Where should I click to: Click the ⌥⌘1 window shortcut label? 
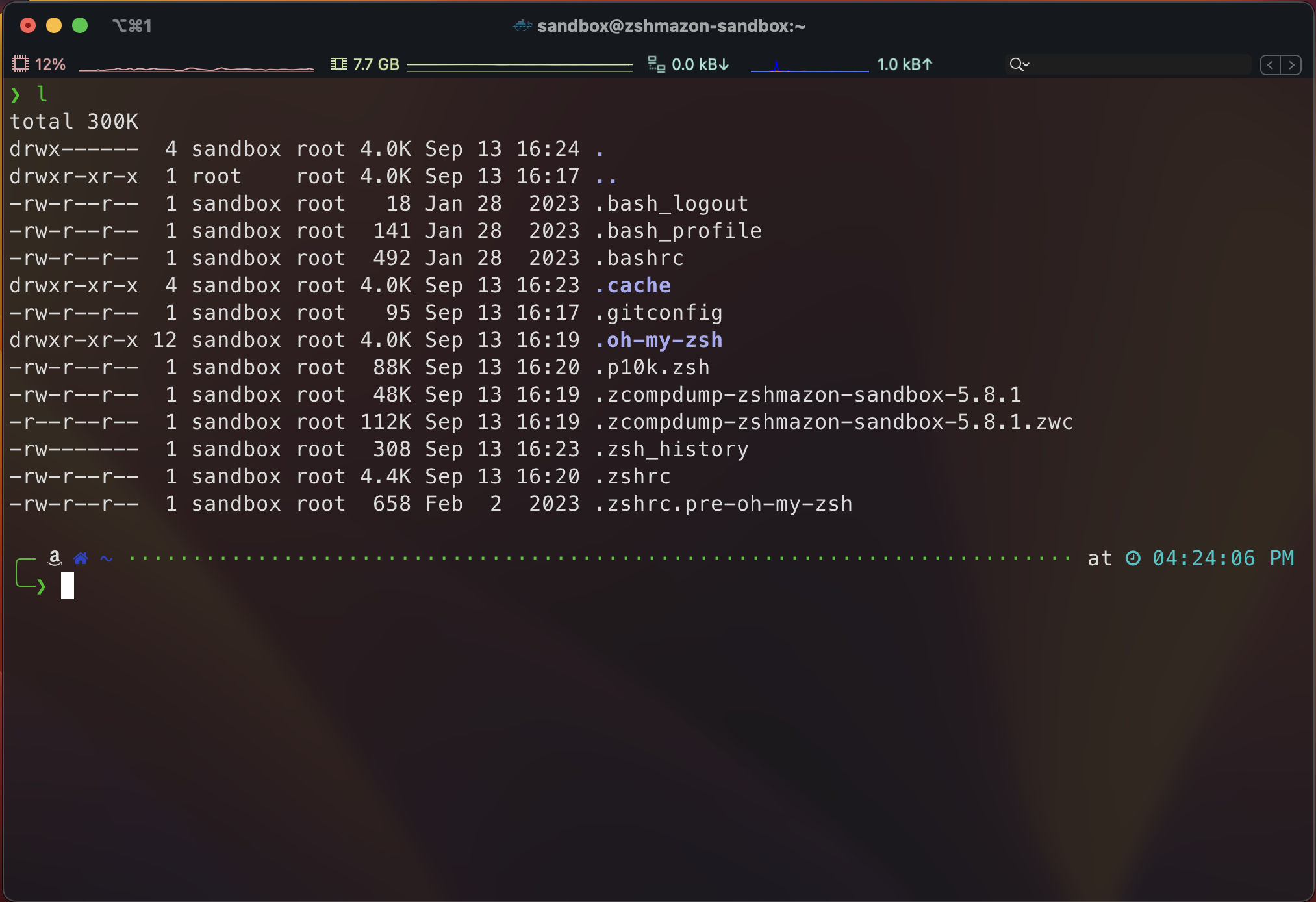point(133,26)
